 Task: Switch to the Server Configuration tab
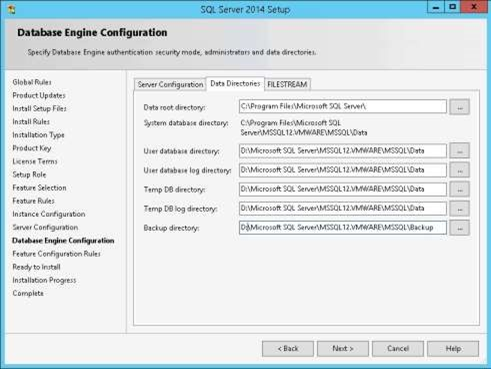coord(170,85)
